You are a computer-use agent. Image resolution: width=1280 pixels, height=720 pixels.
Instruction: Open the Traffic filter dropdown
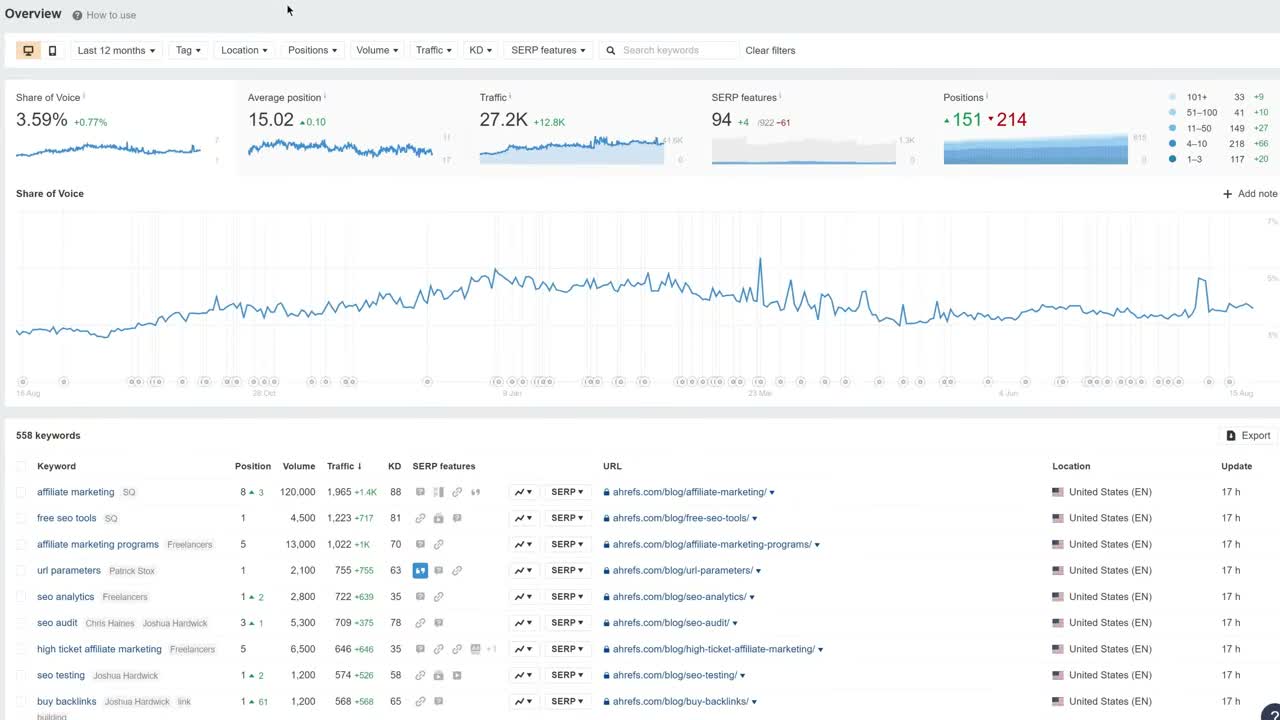(434, 50)
